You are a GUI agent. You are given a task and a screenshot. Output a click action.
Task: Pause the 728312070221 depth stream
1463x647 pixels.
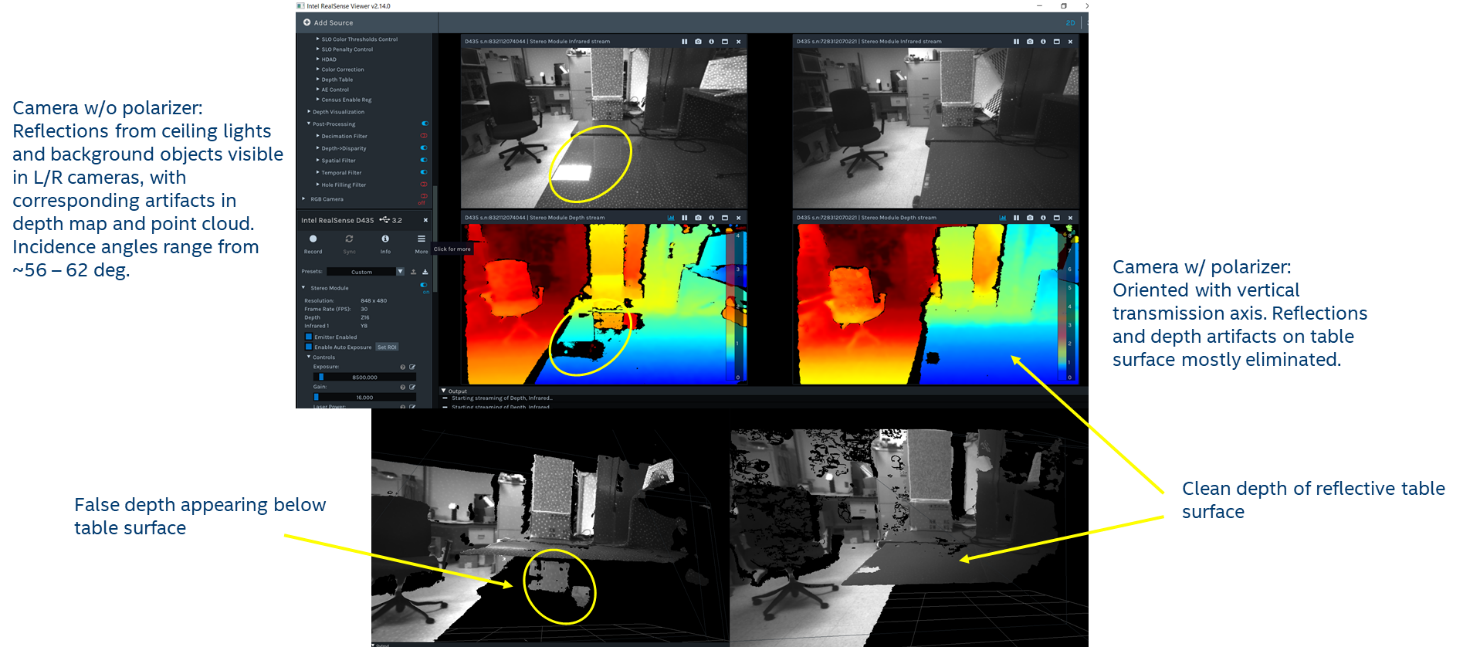coord(1016,217)
